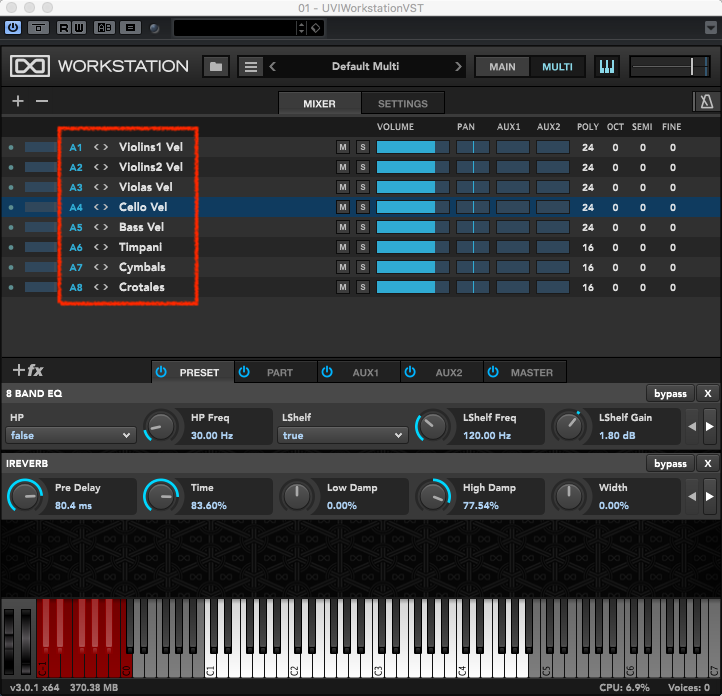
Task: Click the diamond icon in host toolbar
Action: 316,28
